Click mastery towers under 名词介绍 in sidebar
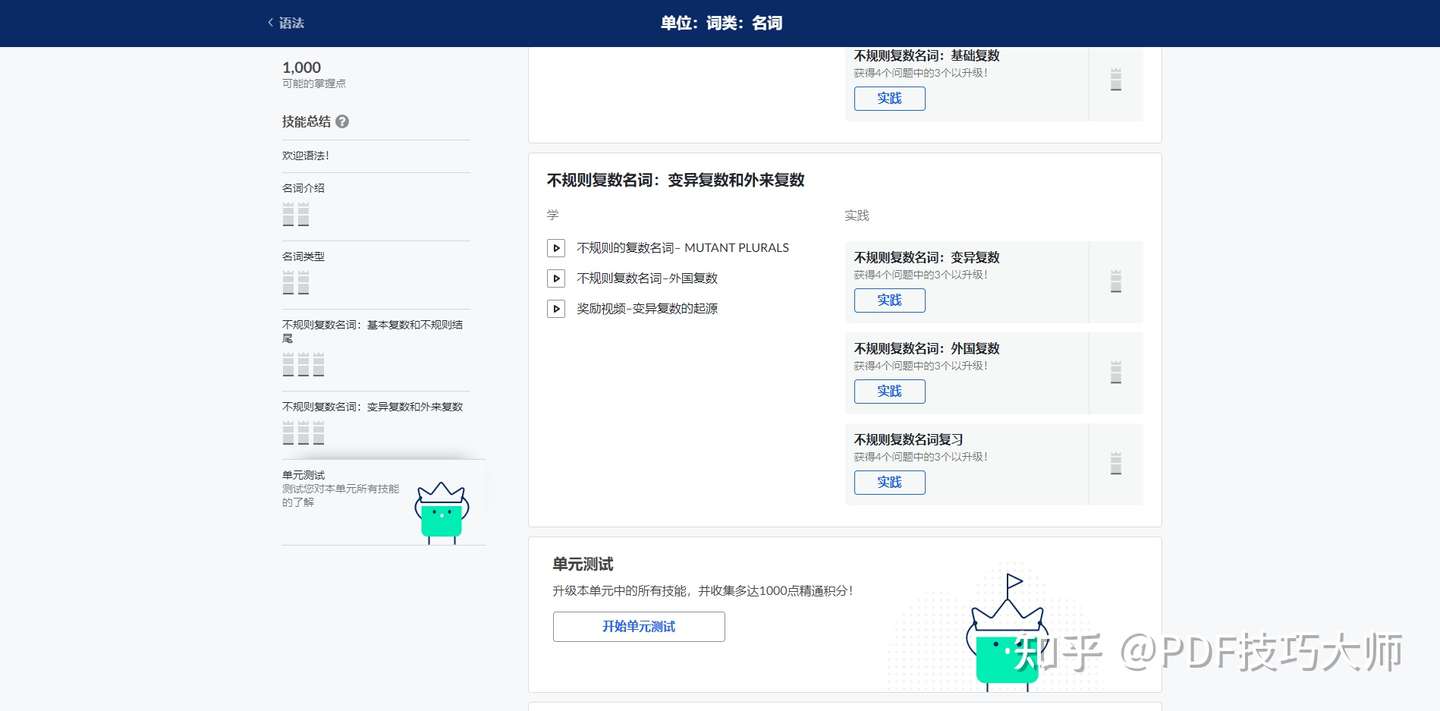This screenshot has width=1440, height=711. [x=296, y=214]
